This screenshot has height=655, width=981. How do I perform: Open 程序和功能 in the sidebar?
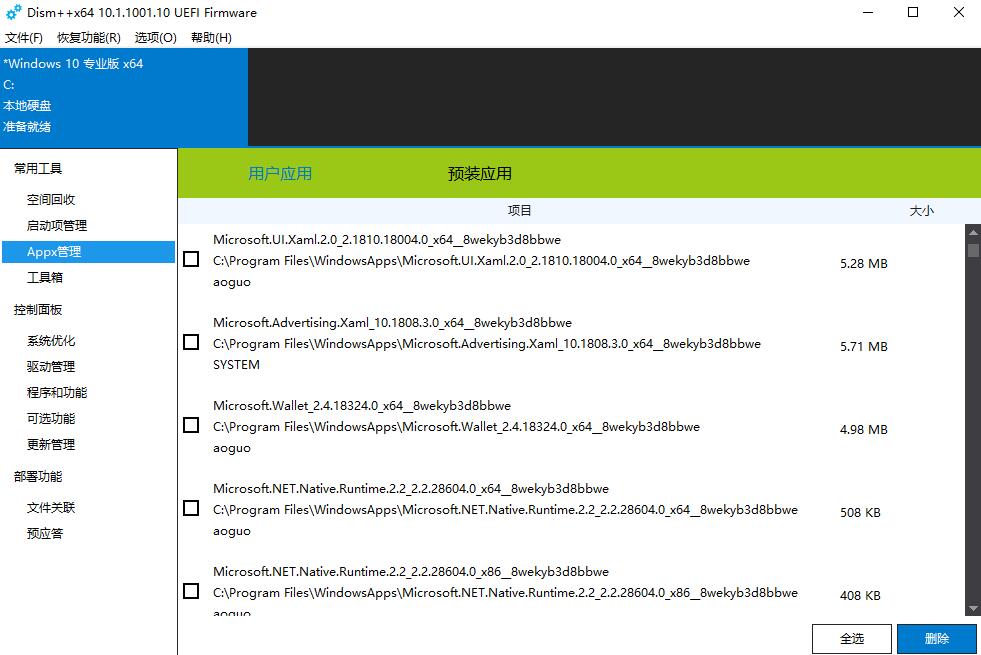tap(57, 392)
